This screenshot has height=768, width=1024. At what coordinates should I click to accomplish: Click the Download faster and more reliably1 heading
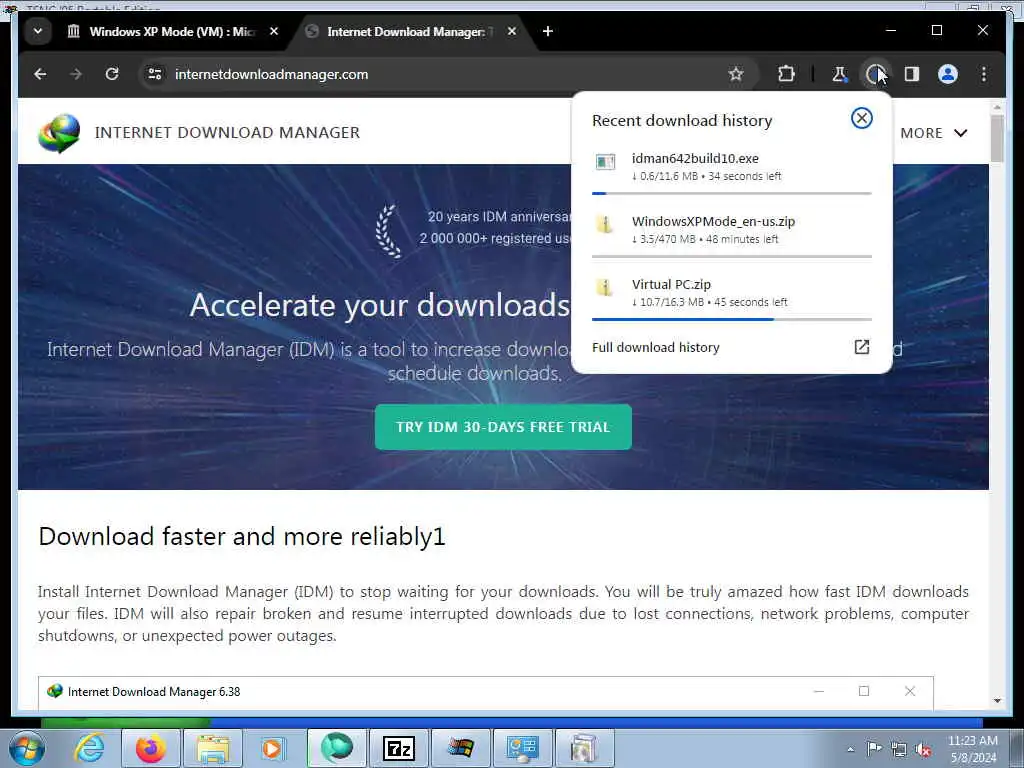click(242, 536)
